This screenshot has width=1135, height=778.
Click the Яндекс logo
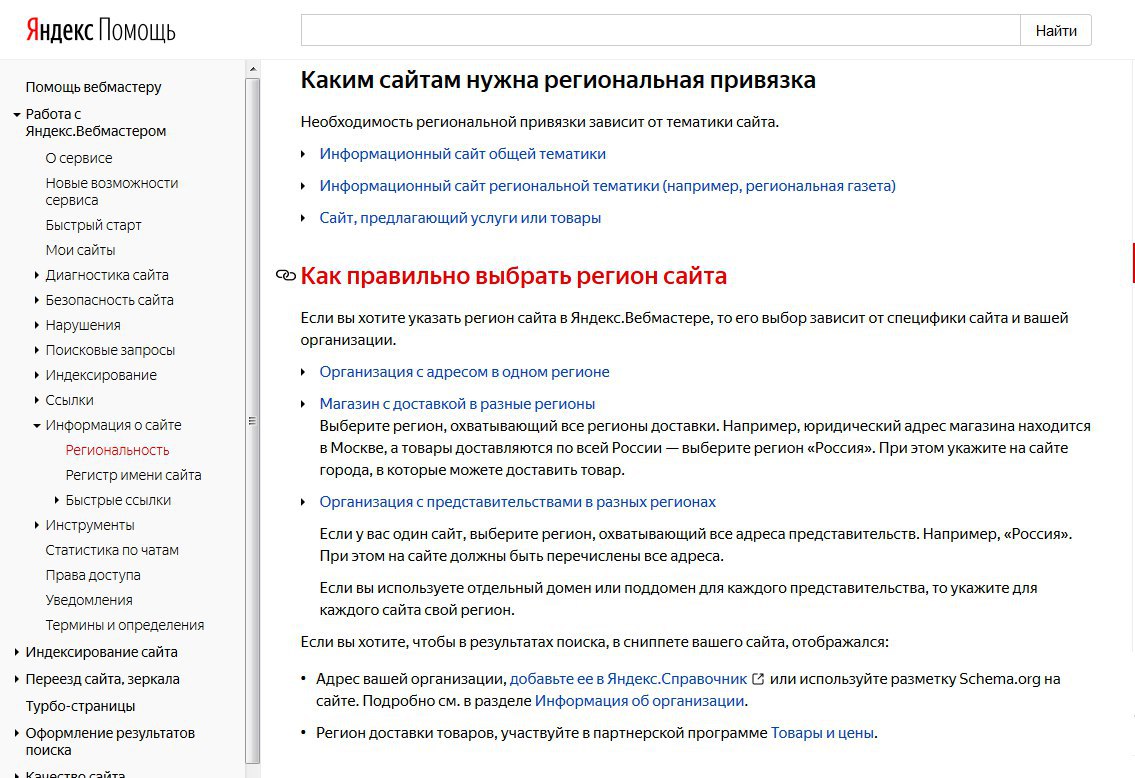coord(59,30)
